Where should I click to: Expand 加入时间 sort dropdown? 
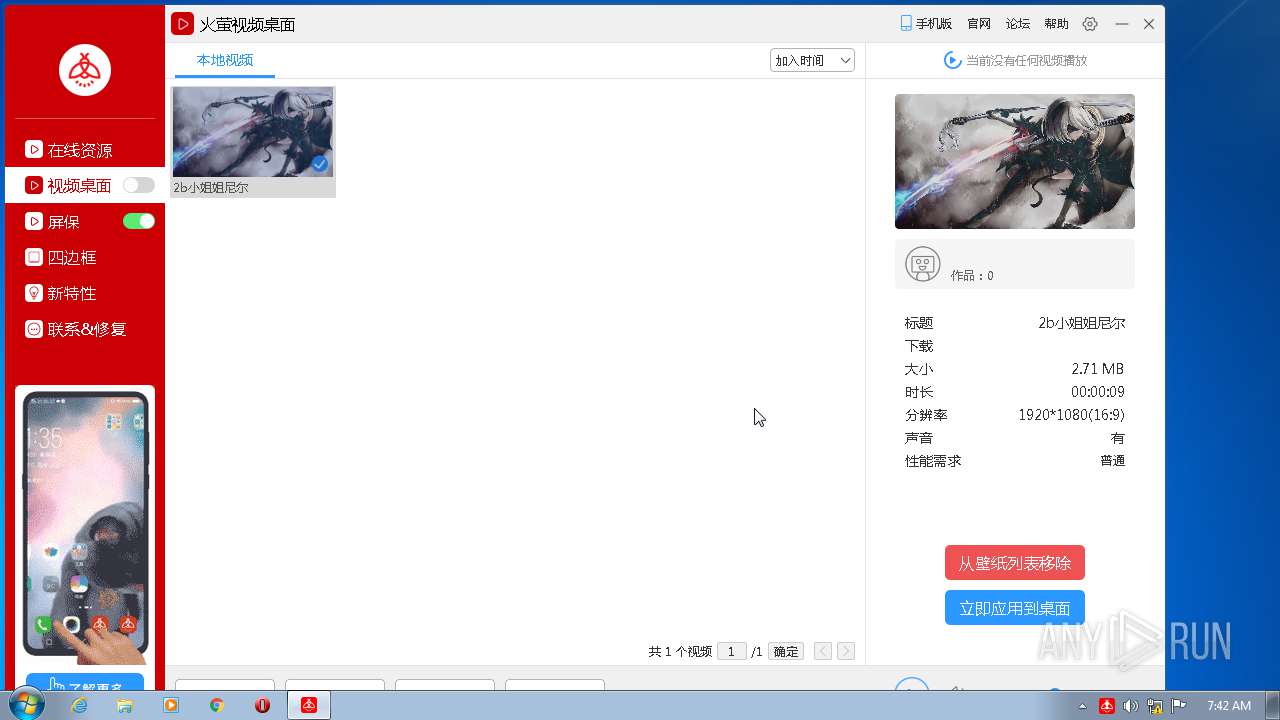(x=812, y=61)
